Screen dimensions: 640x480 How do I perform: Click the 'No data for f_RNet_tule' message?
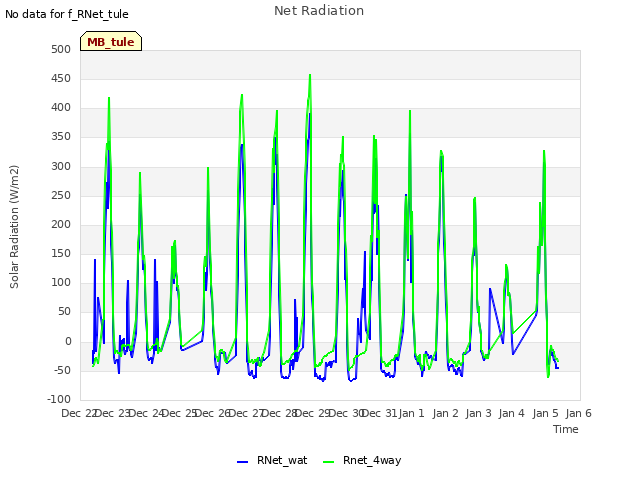click(67, 14)
